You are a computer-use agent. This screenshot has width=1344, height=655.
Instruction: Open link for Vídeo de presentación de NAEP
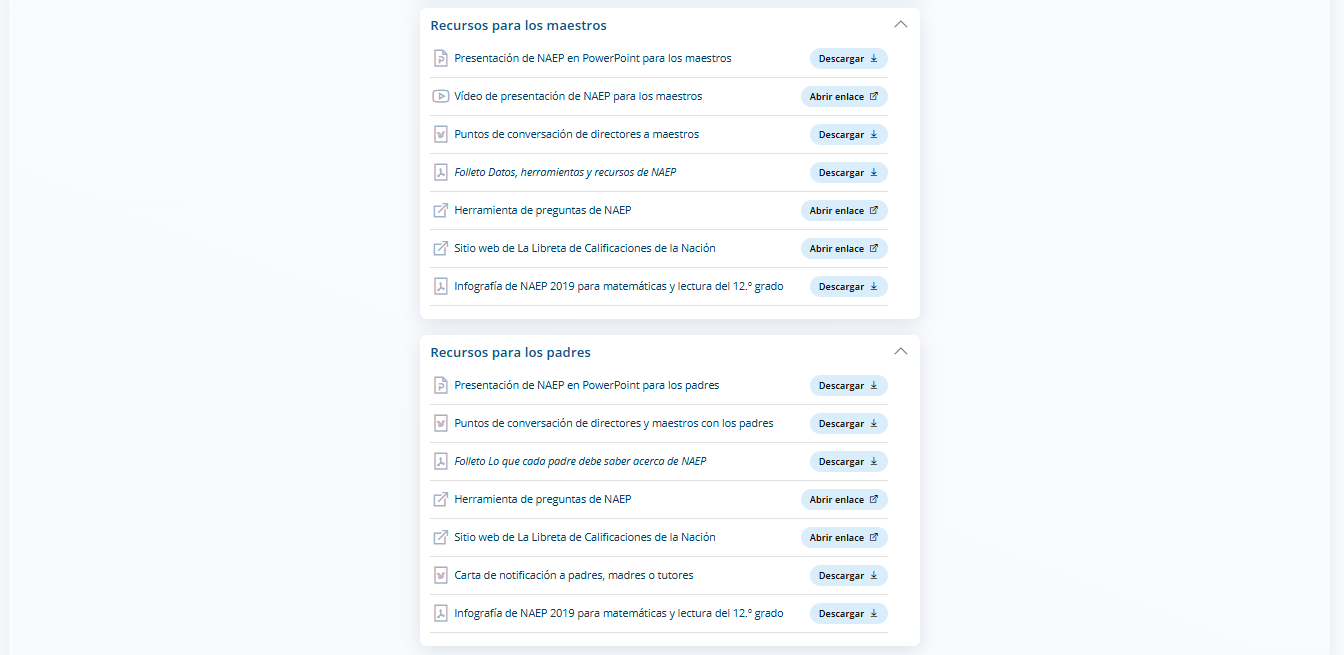[843, 96]
